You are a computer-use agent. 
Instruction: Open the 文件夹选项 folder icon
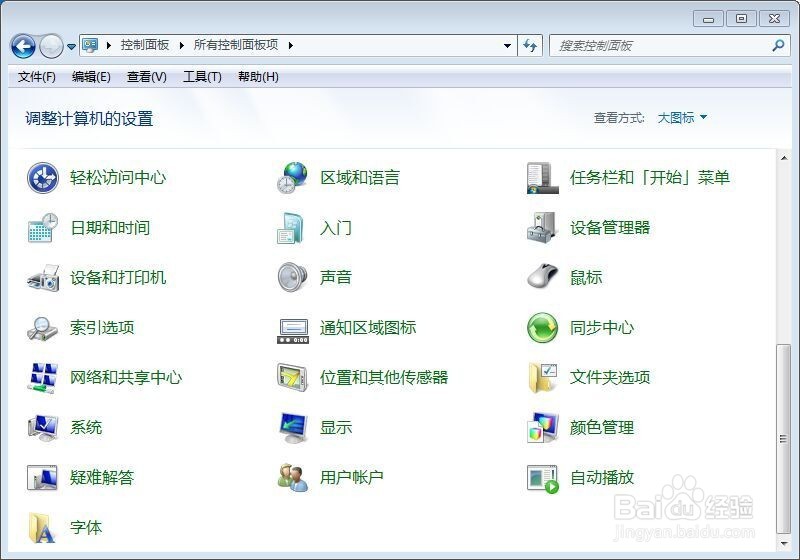tap(542, 377)
